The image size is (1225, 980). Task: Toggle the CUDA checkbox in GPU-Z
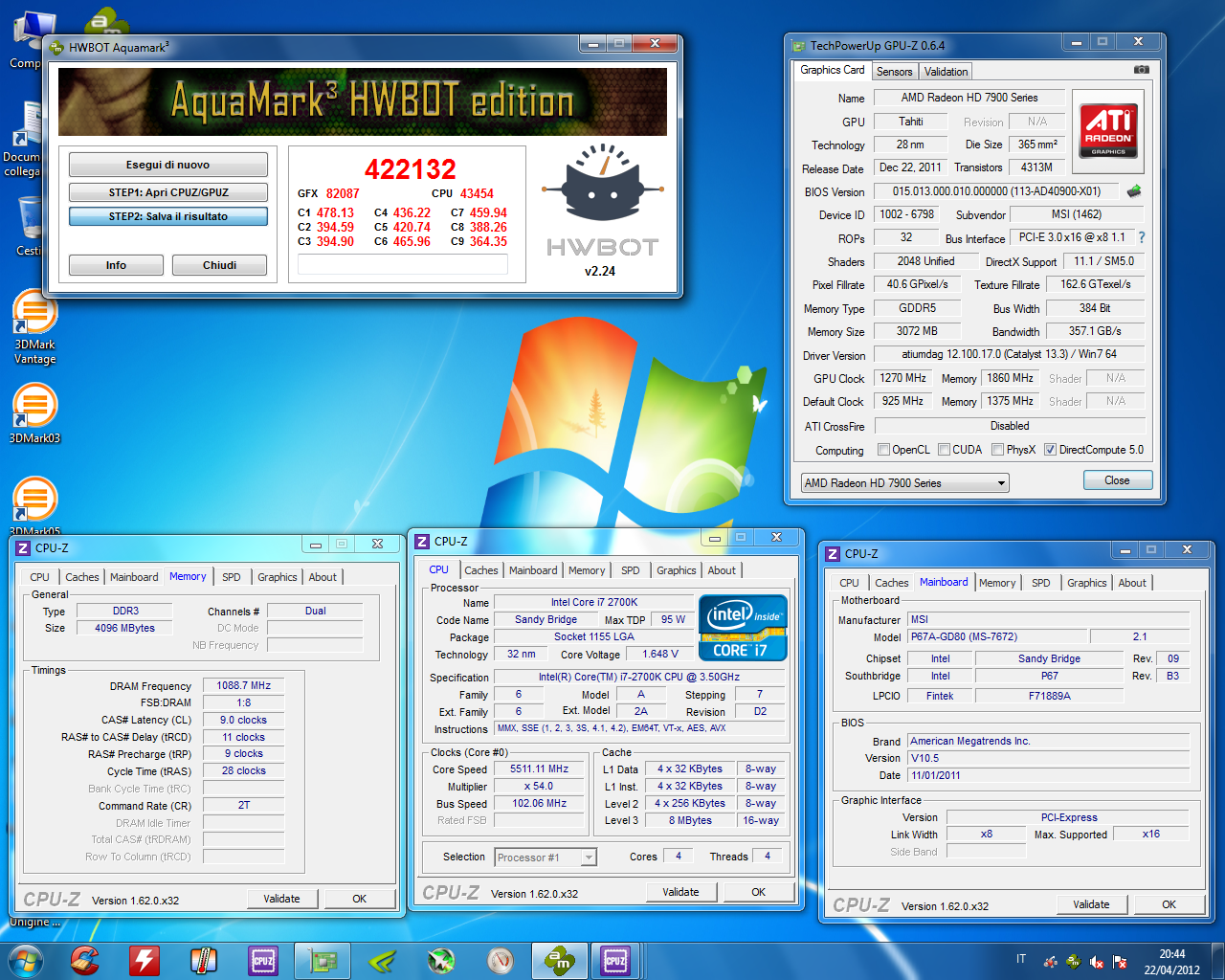click(944, 450)
